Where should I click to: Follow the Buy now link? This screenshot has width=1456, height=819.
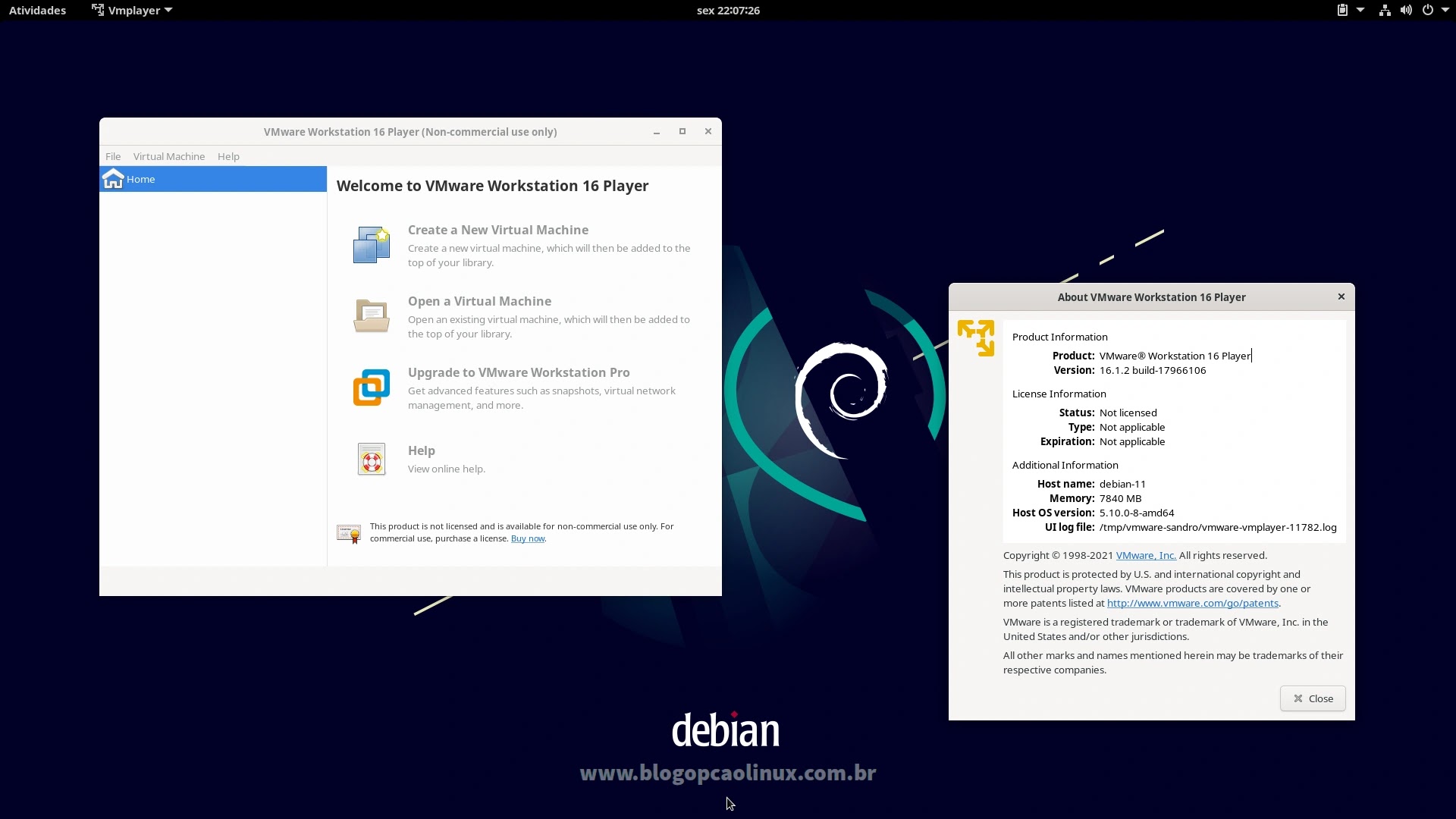coord(528,538)
